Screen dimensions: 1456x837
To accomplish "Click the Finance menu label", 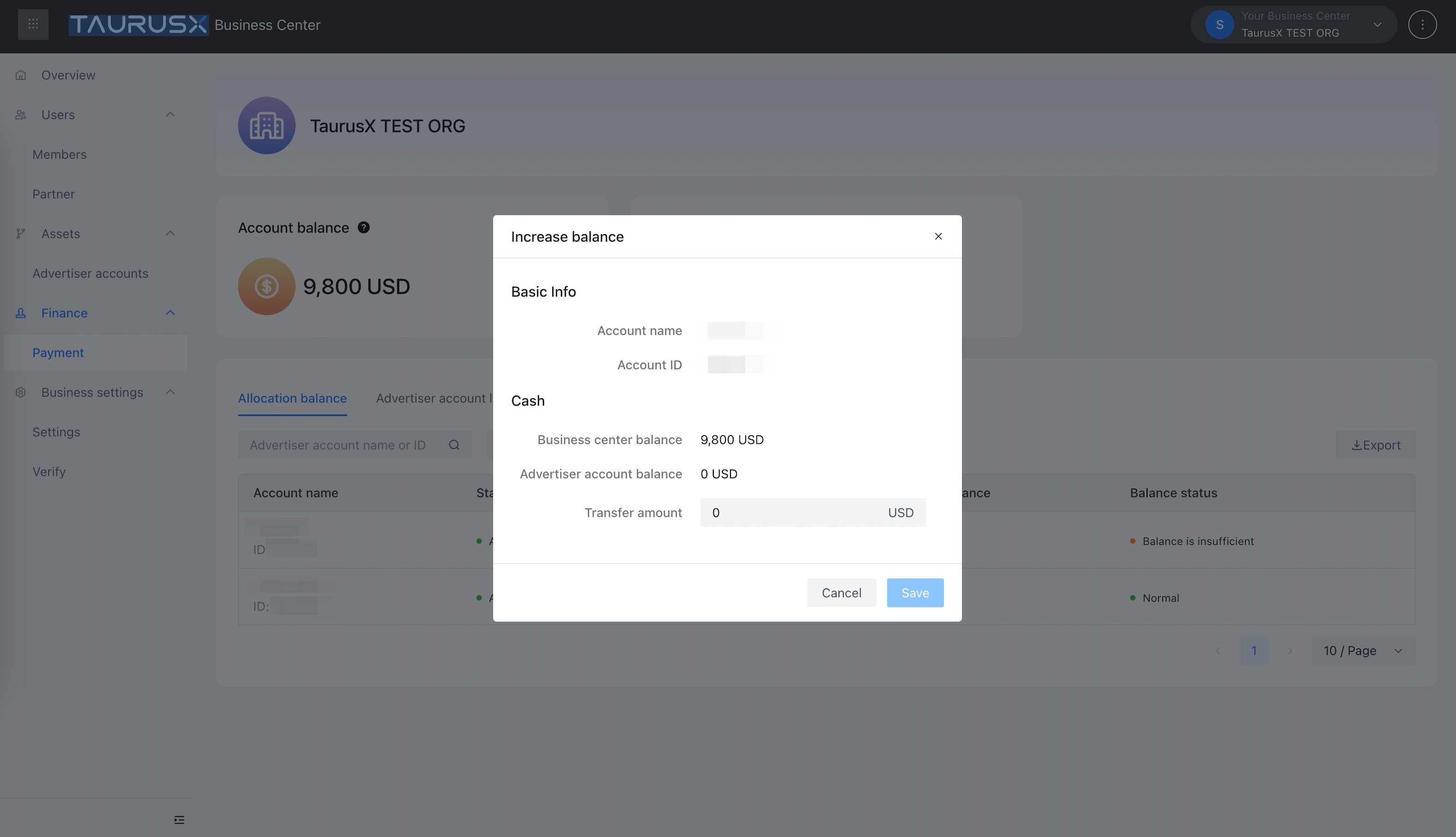I will [65, 313].
